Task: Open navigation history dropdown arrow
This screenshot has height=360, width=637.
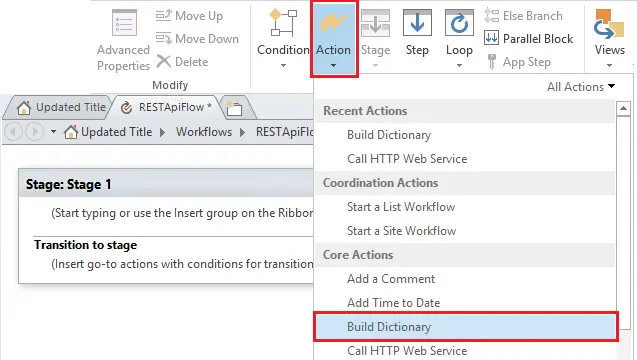Action: point(53,132)
